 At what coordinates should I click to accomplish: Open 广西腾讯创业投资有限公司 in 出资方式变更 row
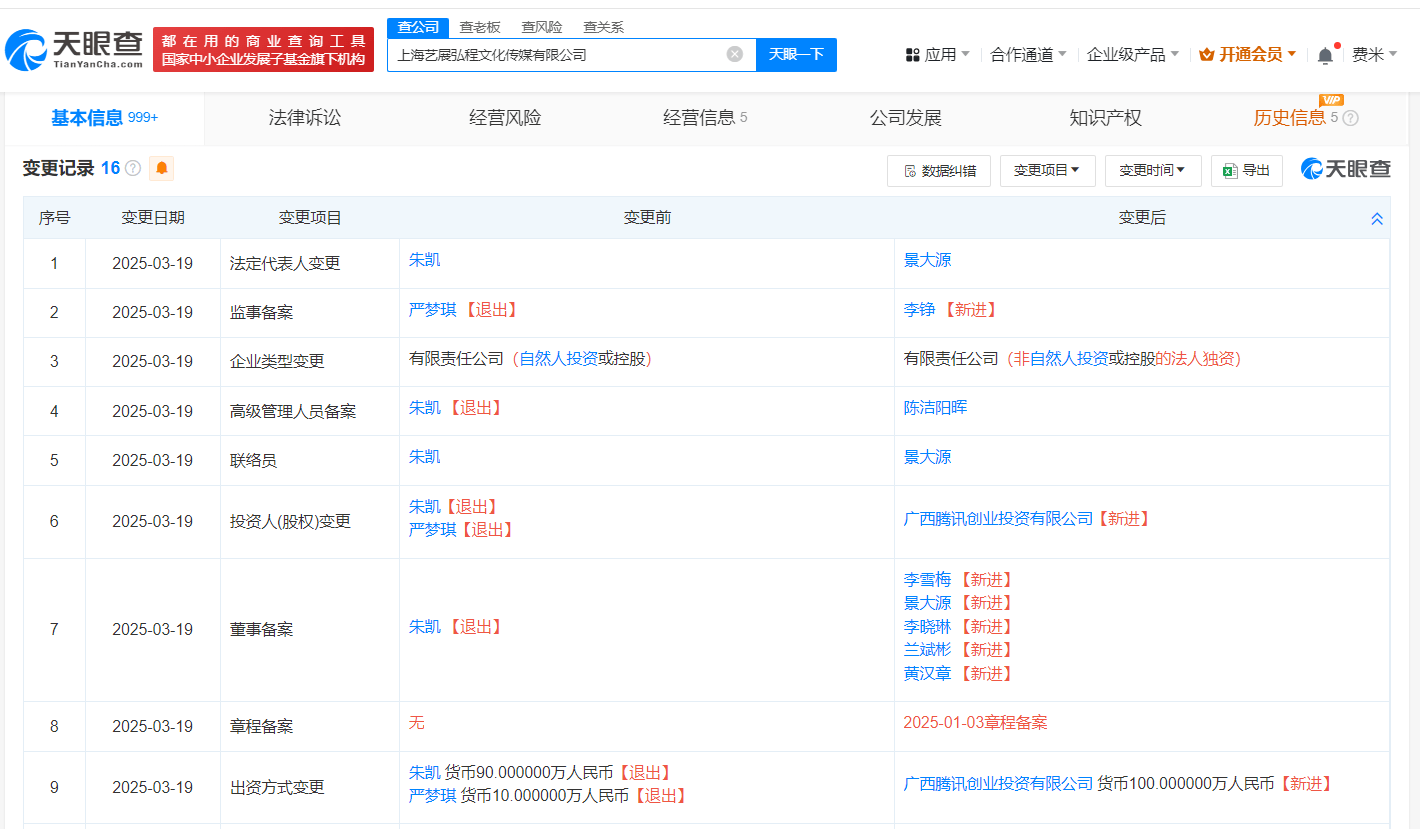tap(998, 783)
